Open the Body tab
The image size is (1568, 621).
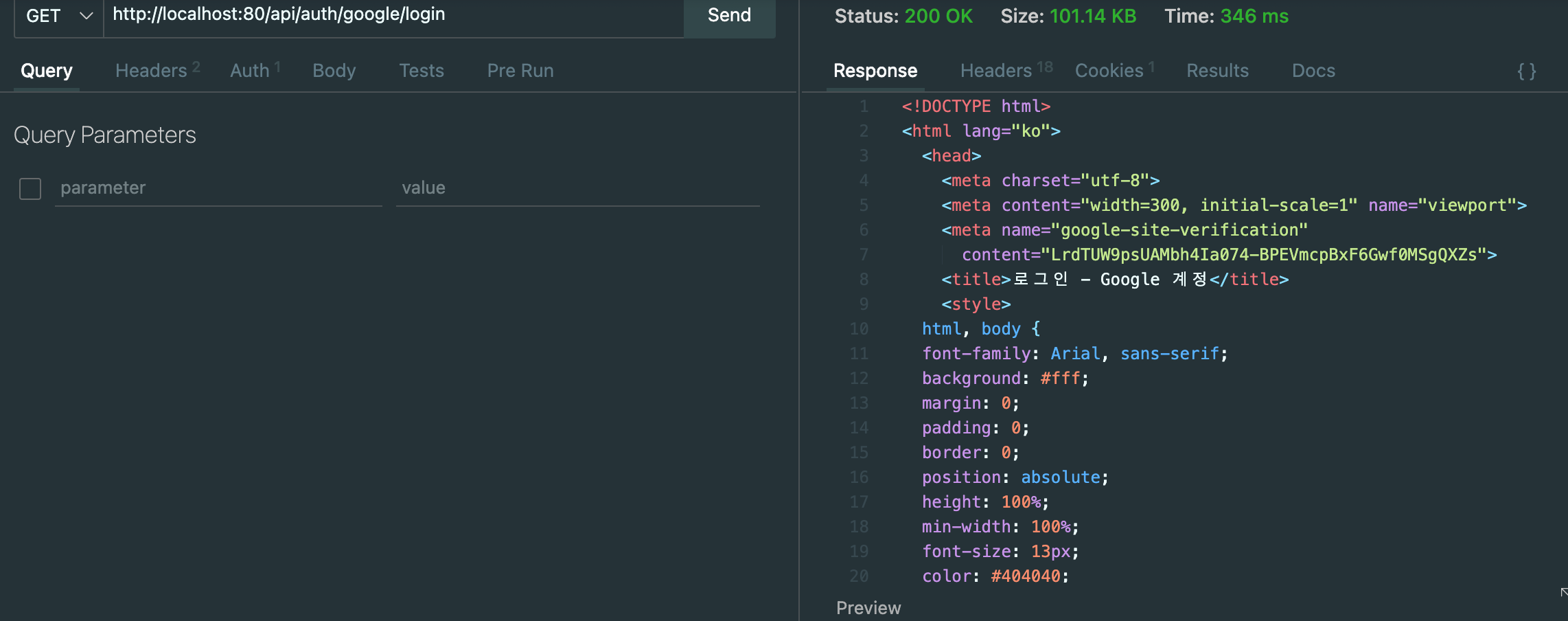point(334,70)
